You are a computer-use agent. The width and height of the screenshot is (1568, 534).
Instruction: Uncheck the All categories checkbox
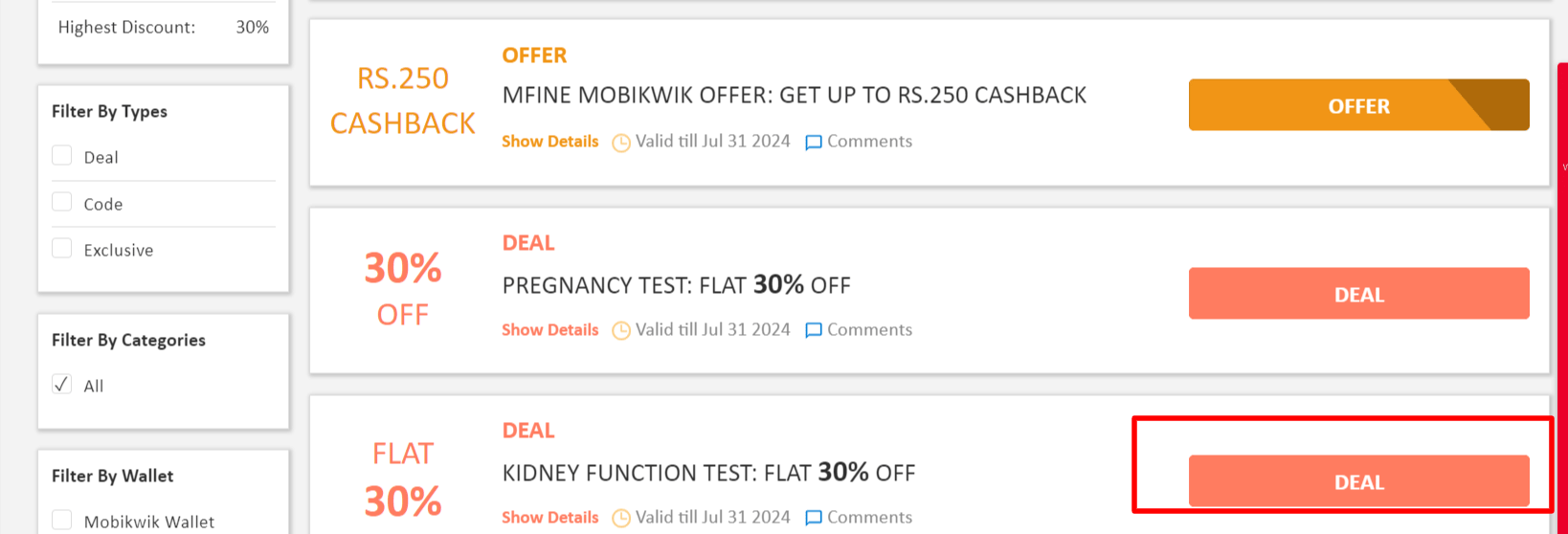pyautogui.click(x=62, y=385)
